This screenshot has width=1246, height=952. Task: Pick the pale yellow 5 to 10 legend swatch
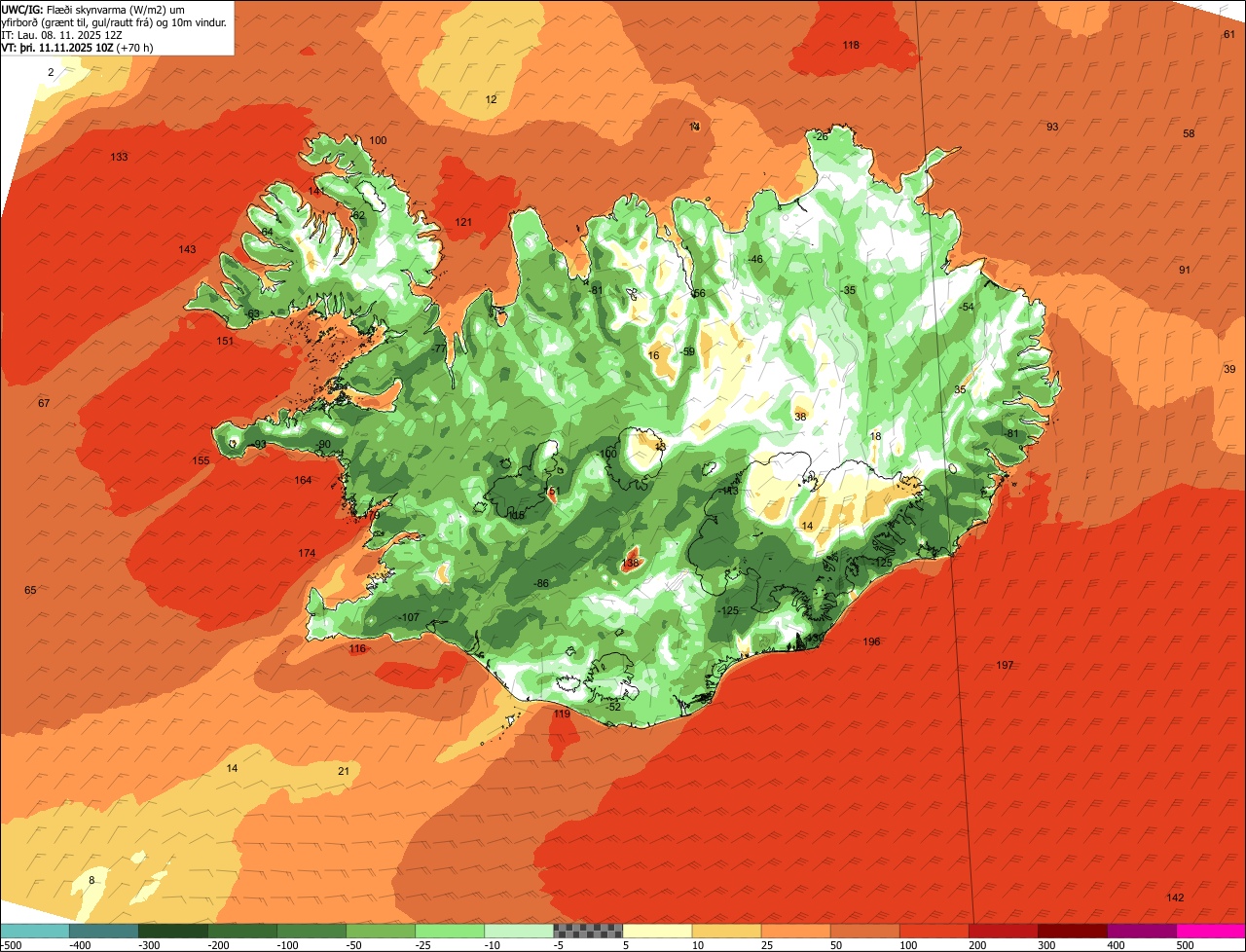point(657,931)
